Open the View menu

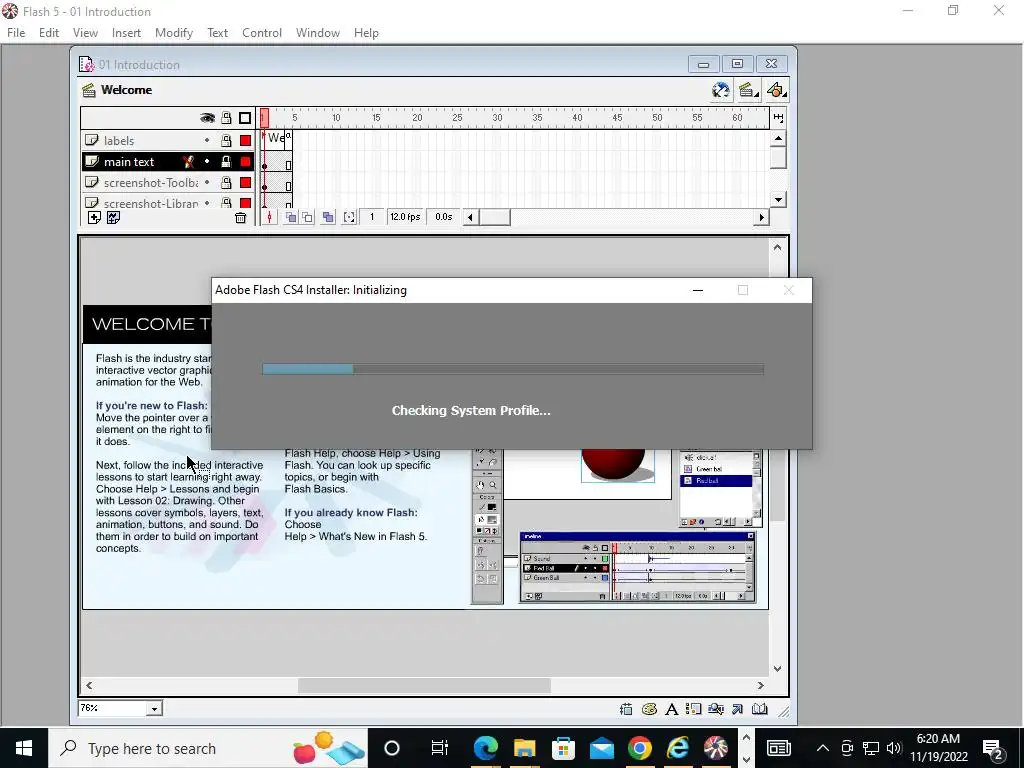(86, 33)
